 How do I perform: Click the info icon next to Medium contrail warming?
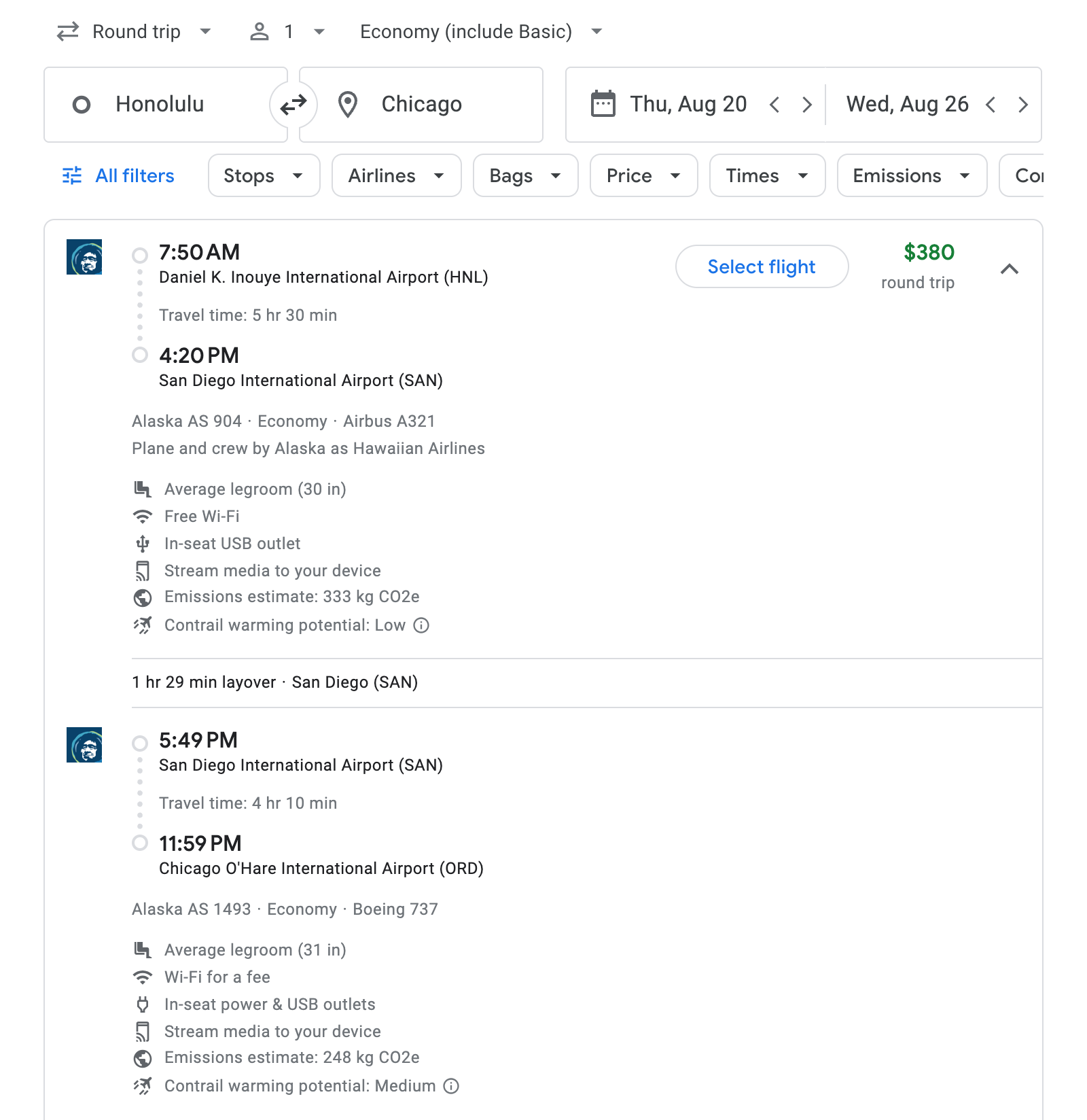pyautogui.click(x=450, y=1085)
